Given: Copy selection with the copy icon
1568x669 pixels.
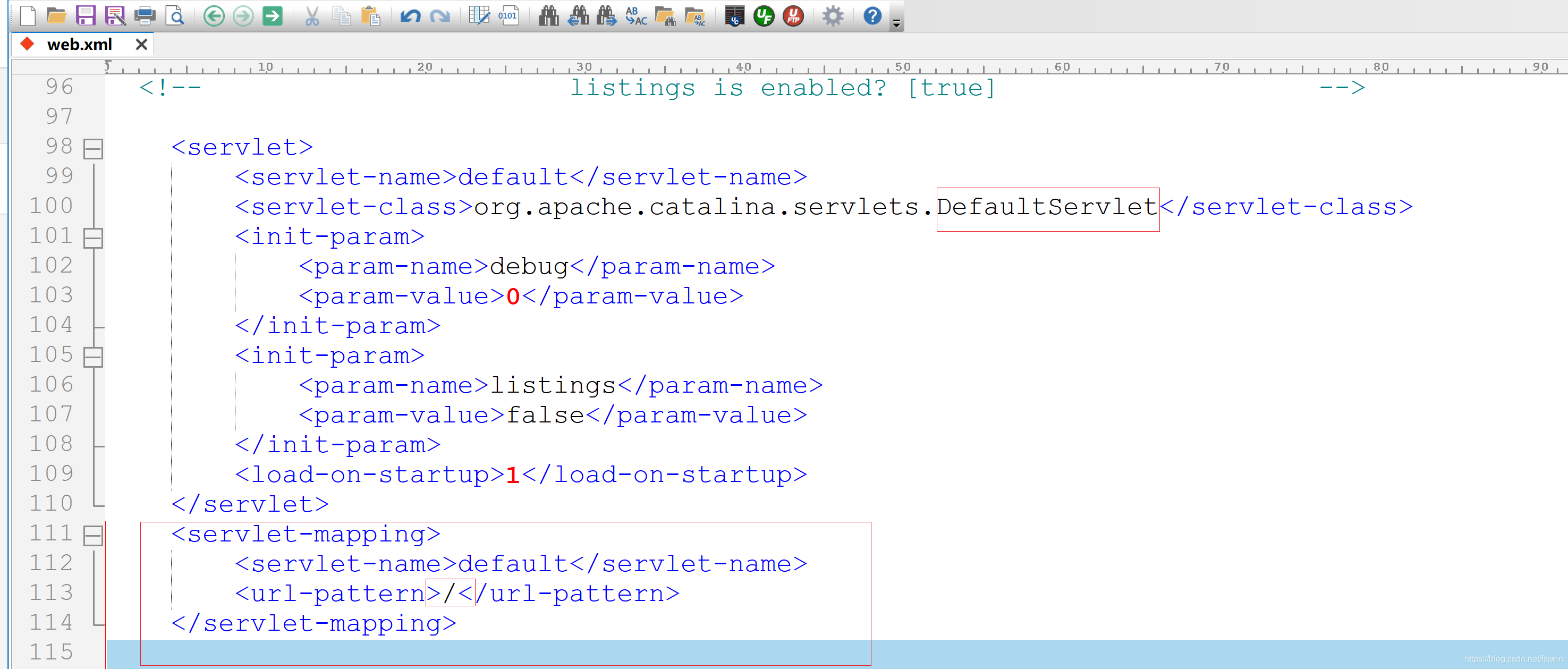Looking at the screenshot, I should 342,15.
